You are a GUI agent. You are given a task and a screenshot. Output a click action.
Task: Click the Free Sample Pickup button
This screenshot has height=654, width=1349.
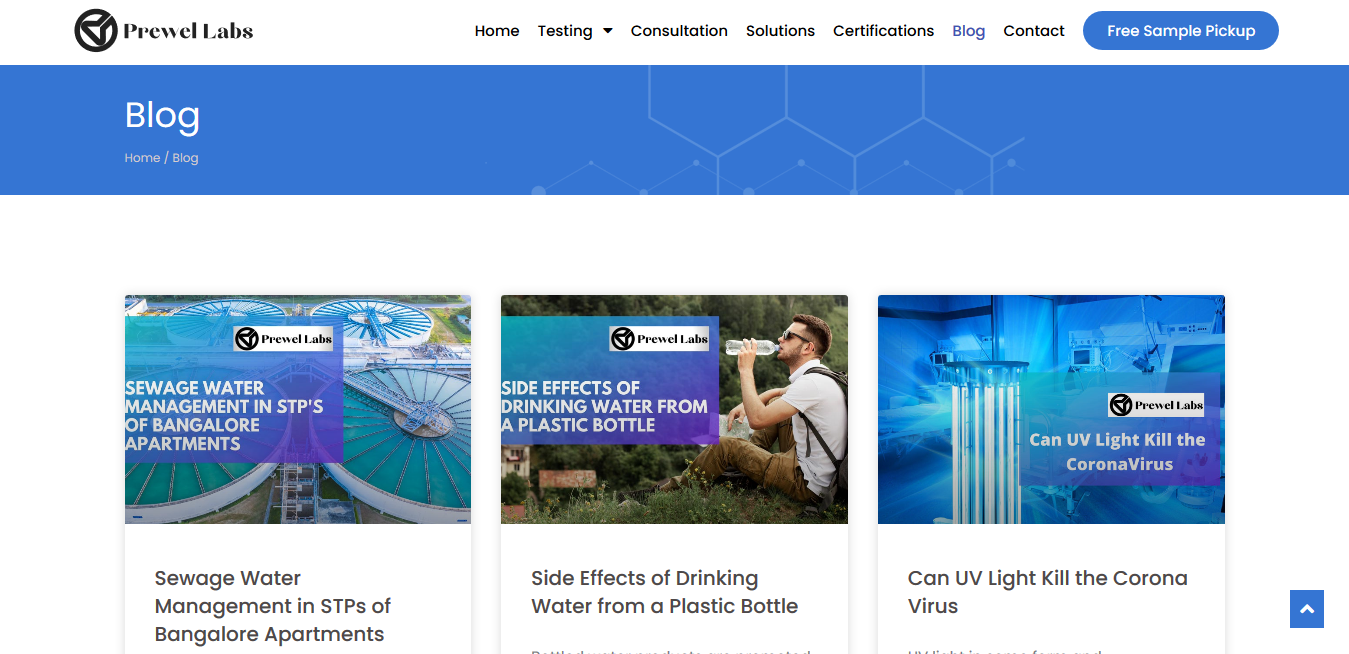click(1180, 31)
